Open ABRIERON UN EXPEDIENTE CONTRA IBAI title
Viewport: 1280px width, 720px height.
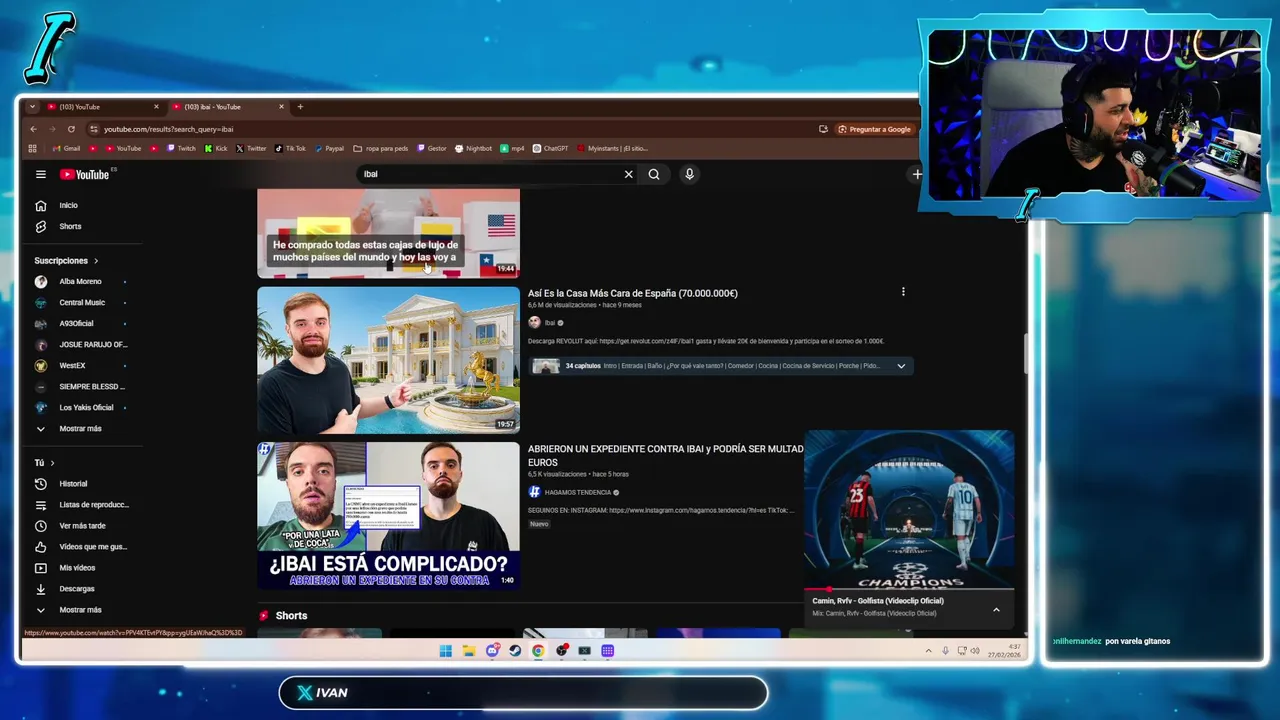tap(665, 455)
